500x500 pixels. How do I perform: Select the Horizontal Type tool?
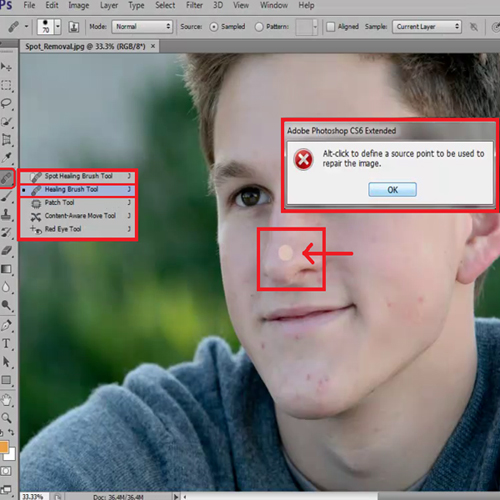6,343
